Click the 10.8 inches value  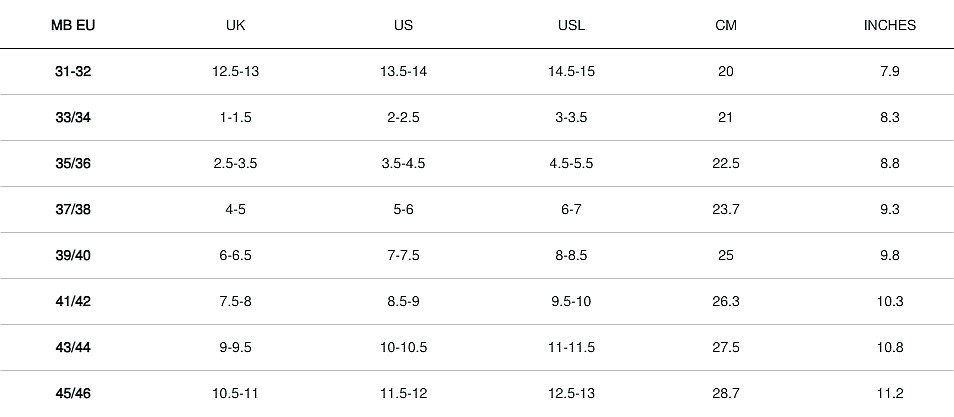click(x=890, y=347)
